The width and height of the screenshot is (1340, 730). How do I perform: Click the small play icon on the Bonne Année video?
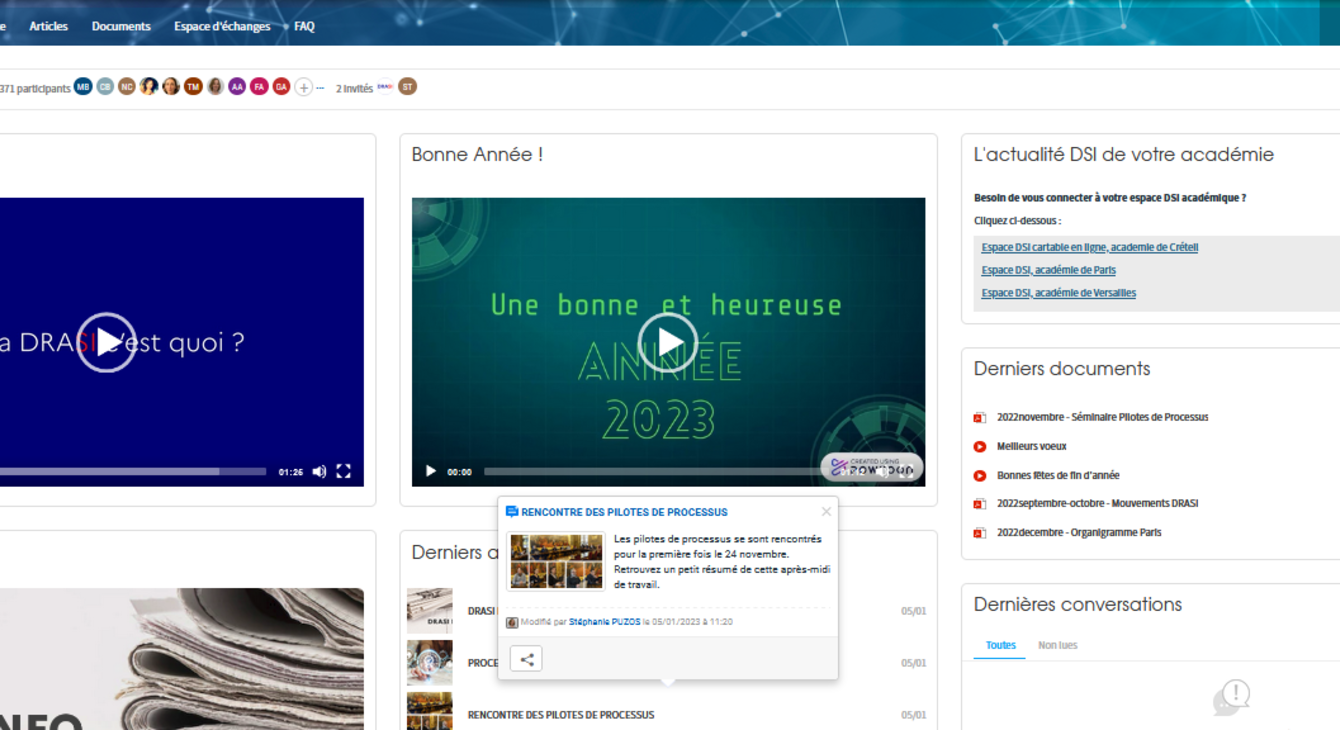coord(431,472)
